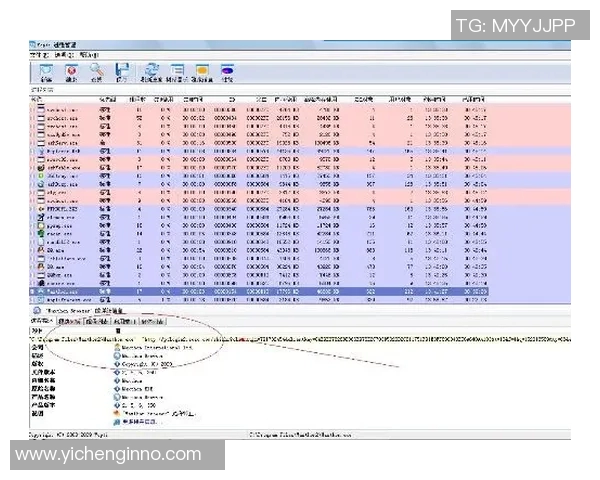The height and width of the screenshot is (480, 600).
Task: Click the status bar path to Maxthon.exe
Action: click(300, 435)
